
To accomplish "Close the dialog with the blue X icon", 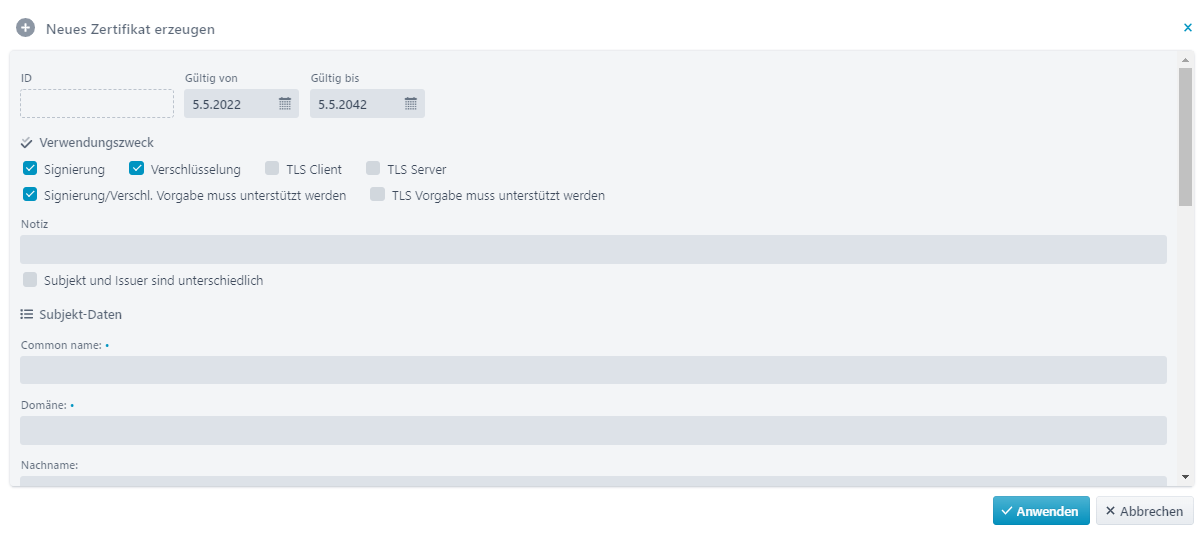I will pos(1187,28).
